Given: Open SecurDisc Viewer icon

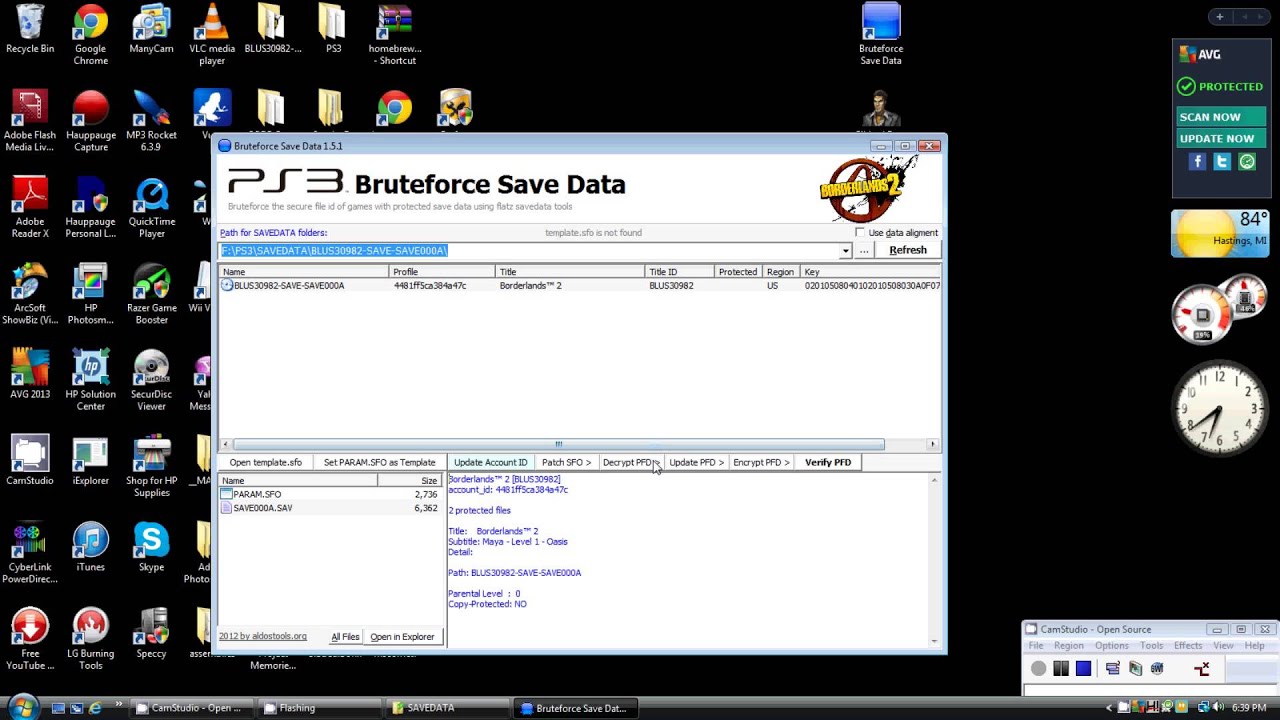Looking at the screenshot, I should (152, 380).
